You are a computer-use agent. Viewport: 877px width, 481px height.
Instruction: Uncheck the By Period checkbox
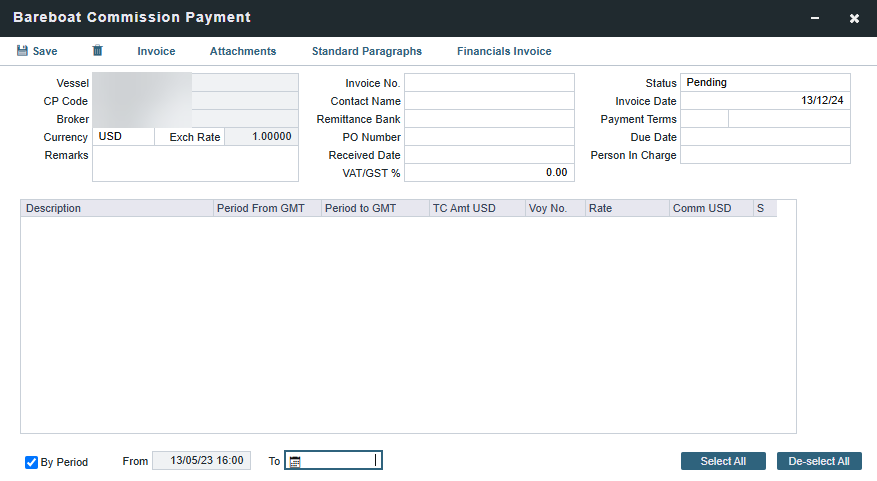32,462
